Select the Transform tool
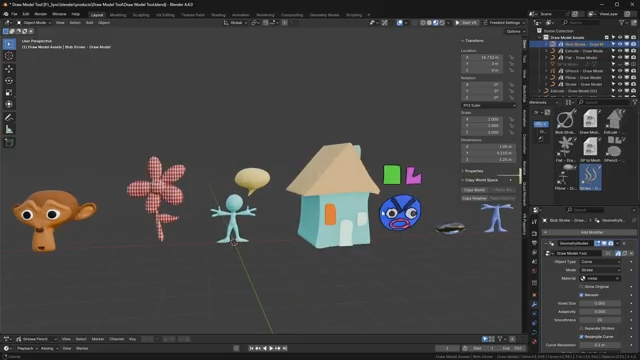 point(9,104)
